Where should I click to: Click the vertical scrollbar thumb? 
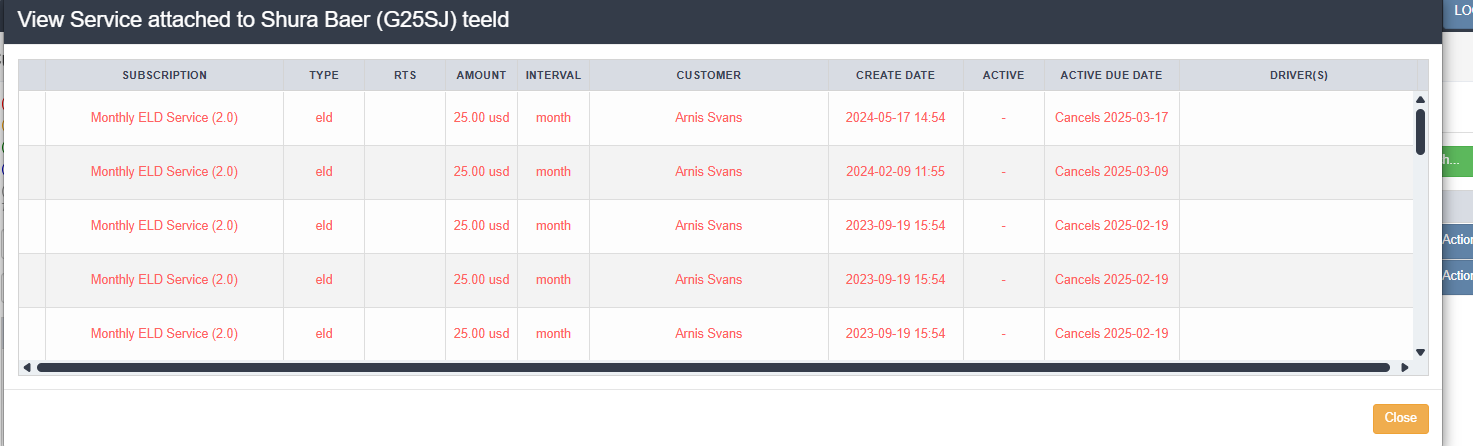click(x=1420, y=131)
